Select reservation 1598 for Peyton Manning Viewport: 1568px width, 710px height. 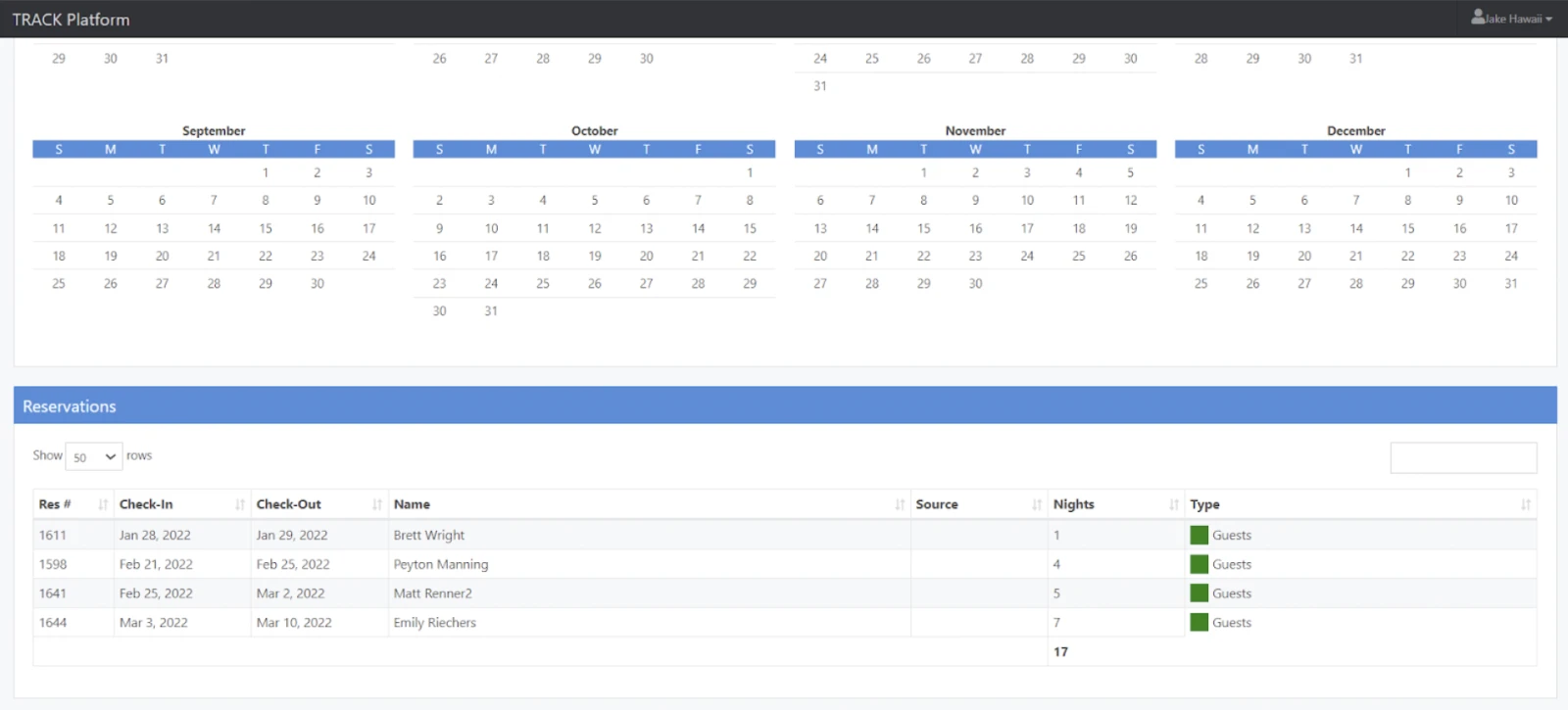[x=53, y=564]
